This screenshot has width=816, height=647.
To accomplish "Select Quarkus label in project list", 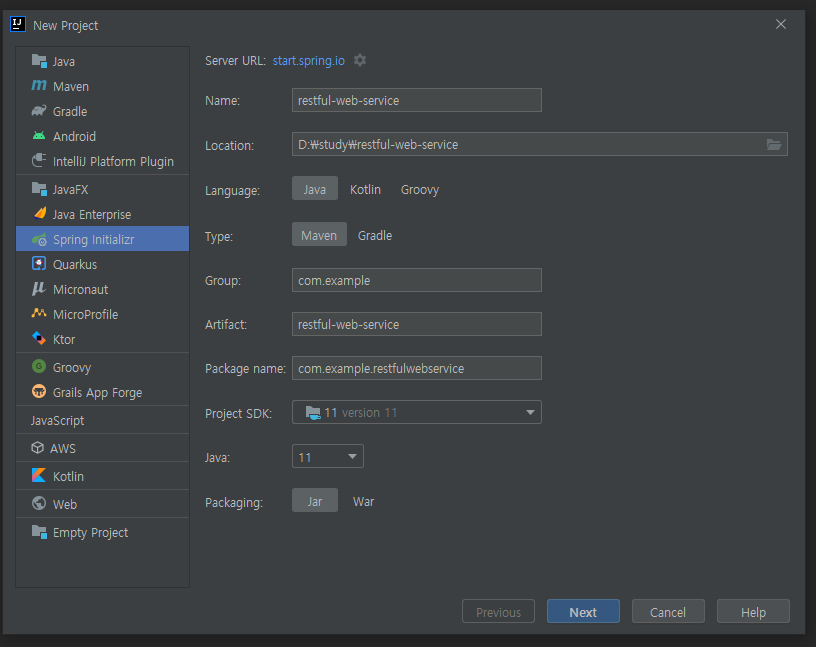I will click(x=75, y=264).
